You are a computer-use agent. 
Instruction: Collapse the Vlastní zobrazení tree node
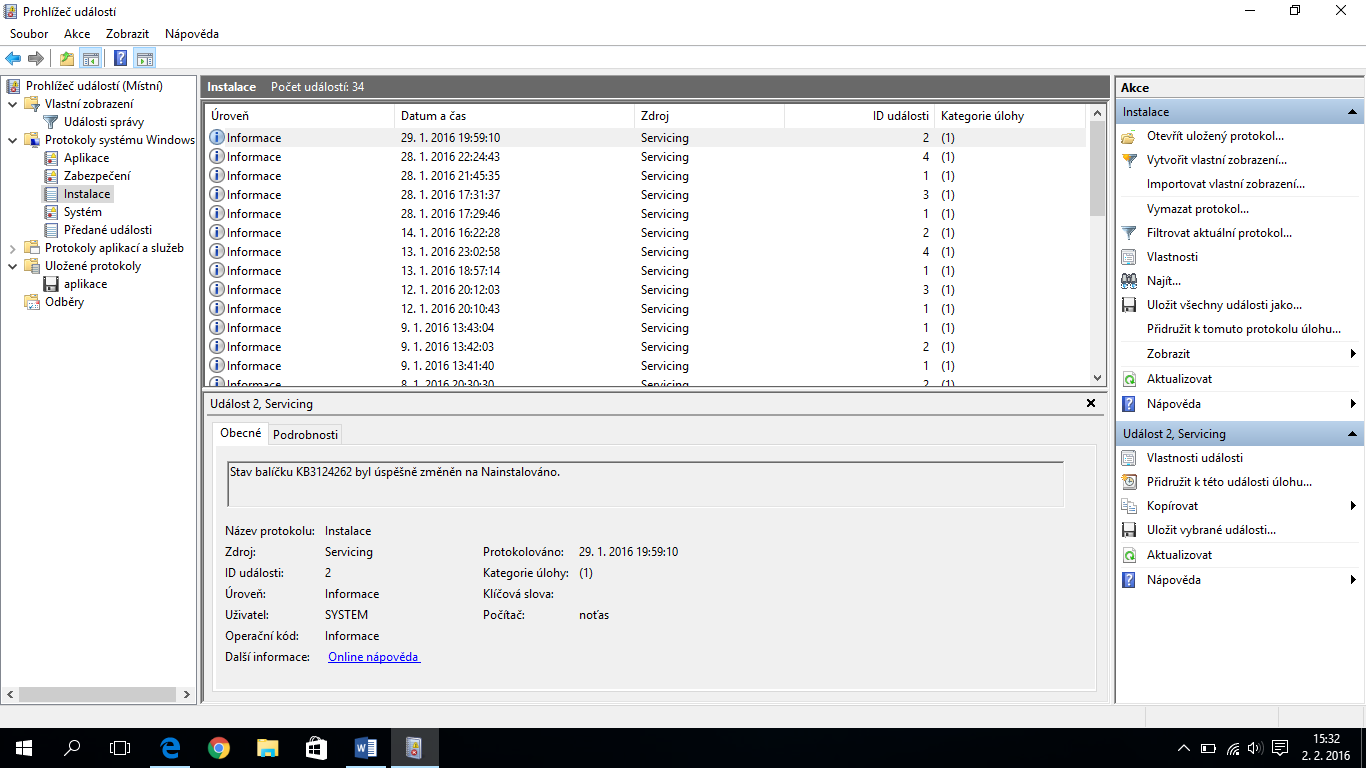(x=12, y=104)
